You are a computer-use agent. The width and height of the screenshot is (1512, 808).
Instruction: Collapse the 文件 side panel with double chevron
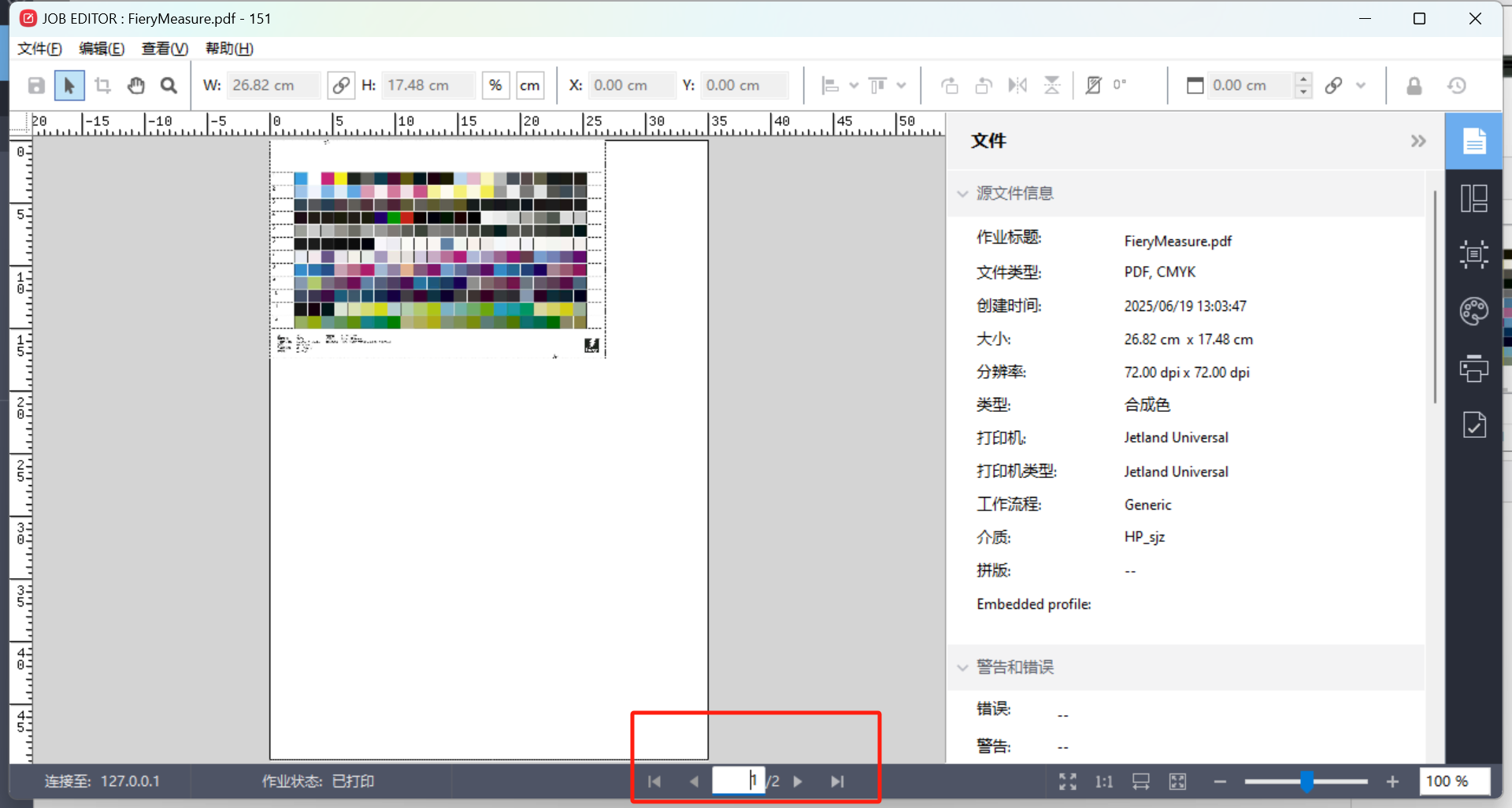click(1418, 141)
